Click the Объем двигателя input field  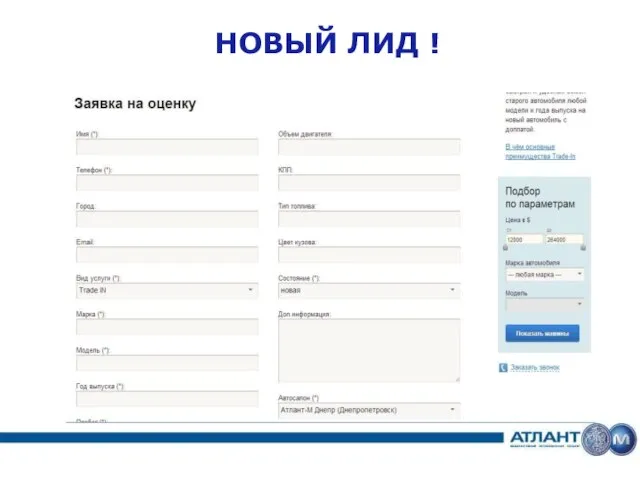[369, 147]
